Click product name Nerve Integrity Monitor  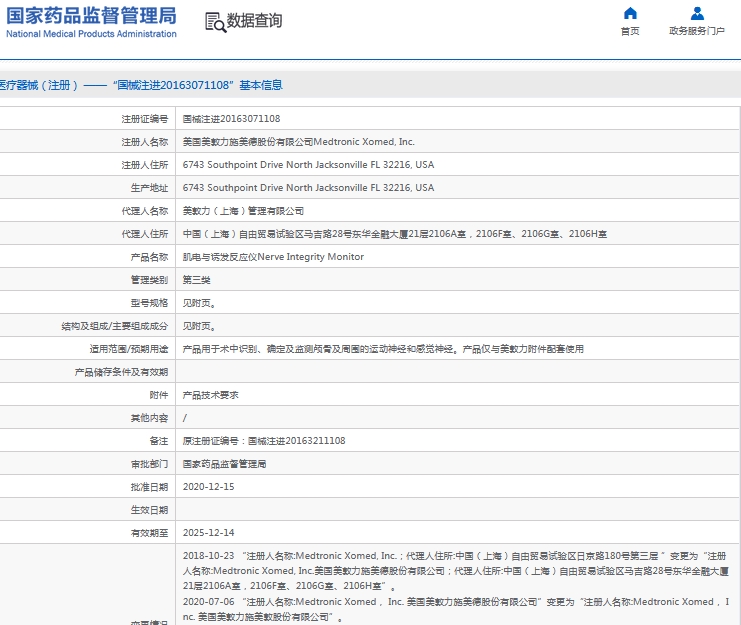tap(273, 257)
